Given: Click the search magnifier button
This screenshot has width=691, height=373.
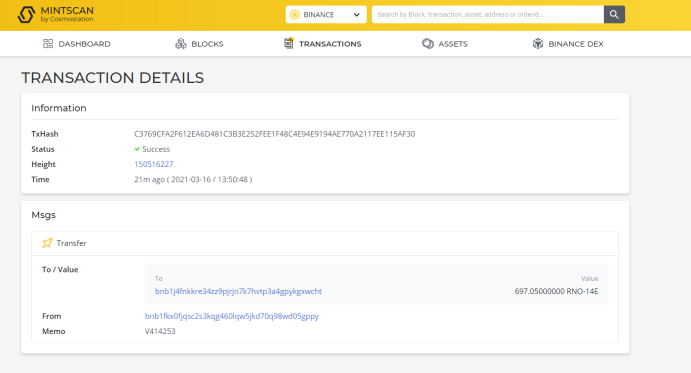Looking at the screenshot, I should point(614,15).
